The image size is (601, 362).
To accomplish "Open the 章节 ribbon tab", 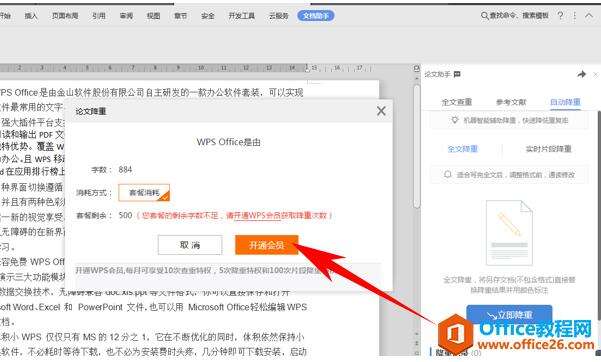I will point(181,16).
